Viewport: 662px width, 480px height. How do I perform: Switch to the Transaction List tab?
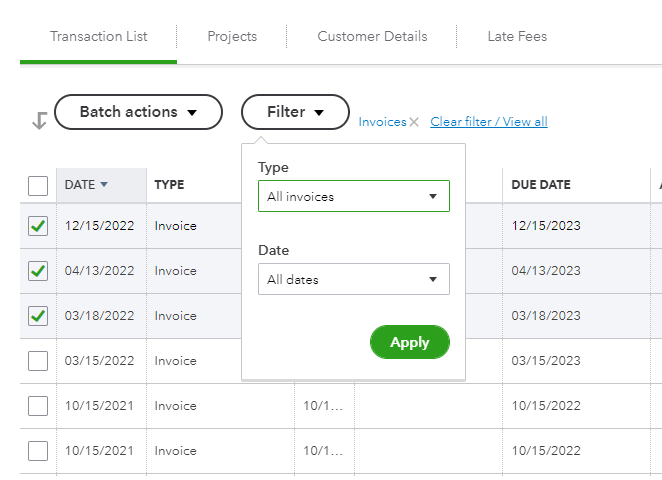click(x=98, y=37)
